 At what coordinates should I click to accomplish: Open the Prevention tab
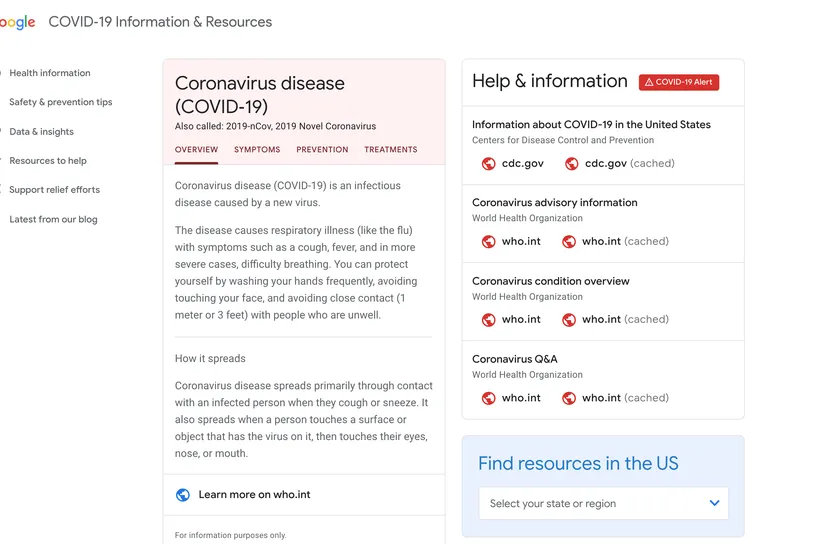[322, 149]
